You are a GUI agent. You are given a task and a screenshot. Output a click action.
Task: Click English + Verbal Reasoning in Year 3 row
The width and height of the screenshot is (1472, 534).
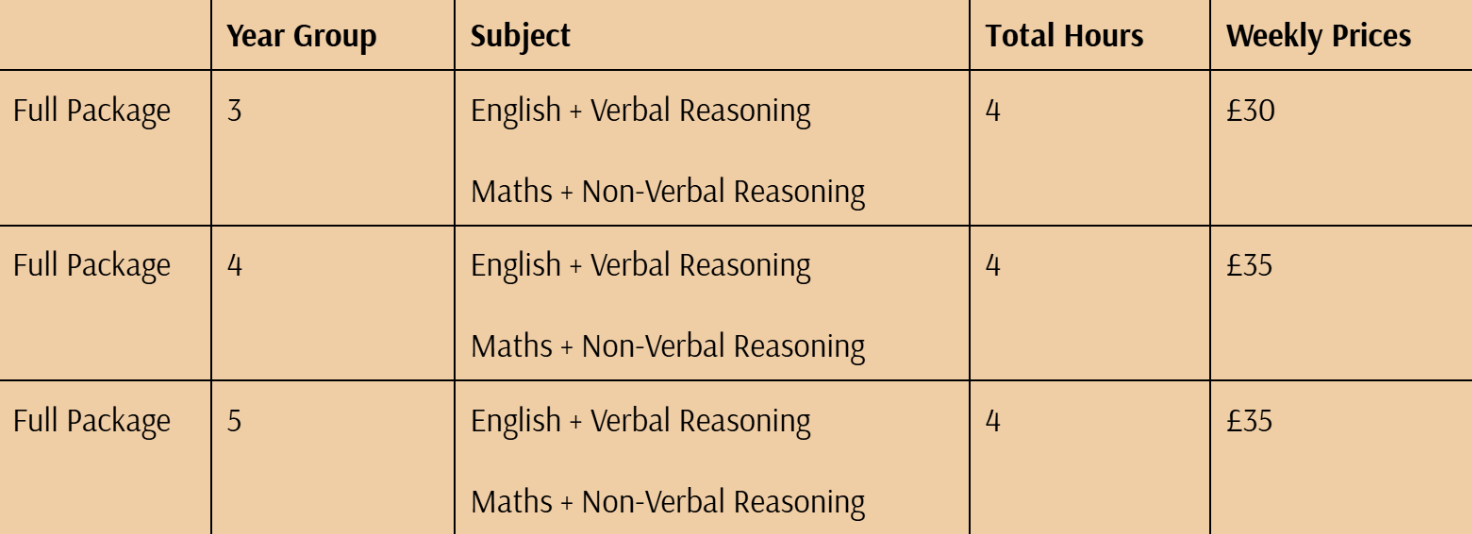pyautogui.click(x=641, y=110)
